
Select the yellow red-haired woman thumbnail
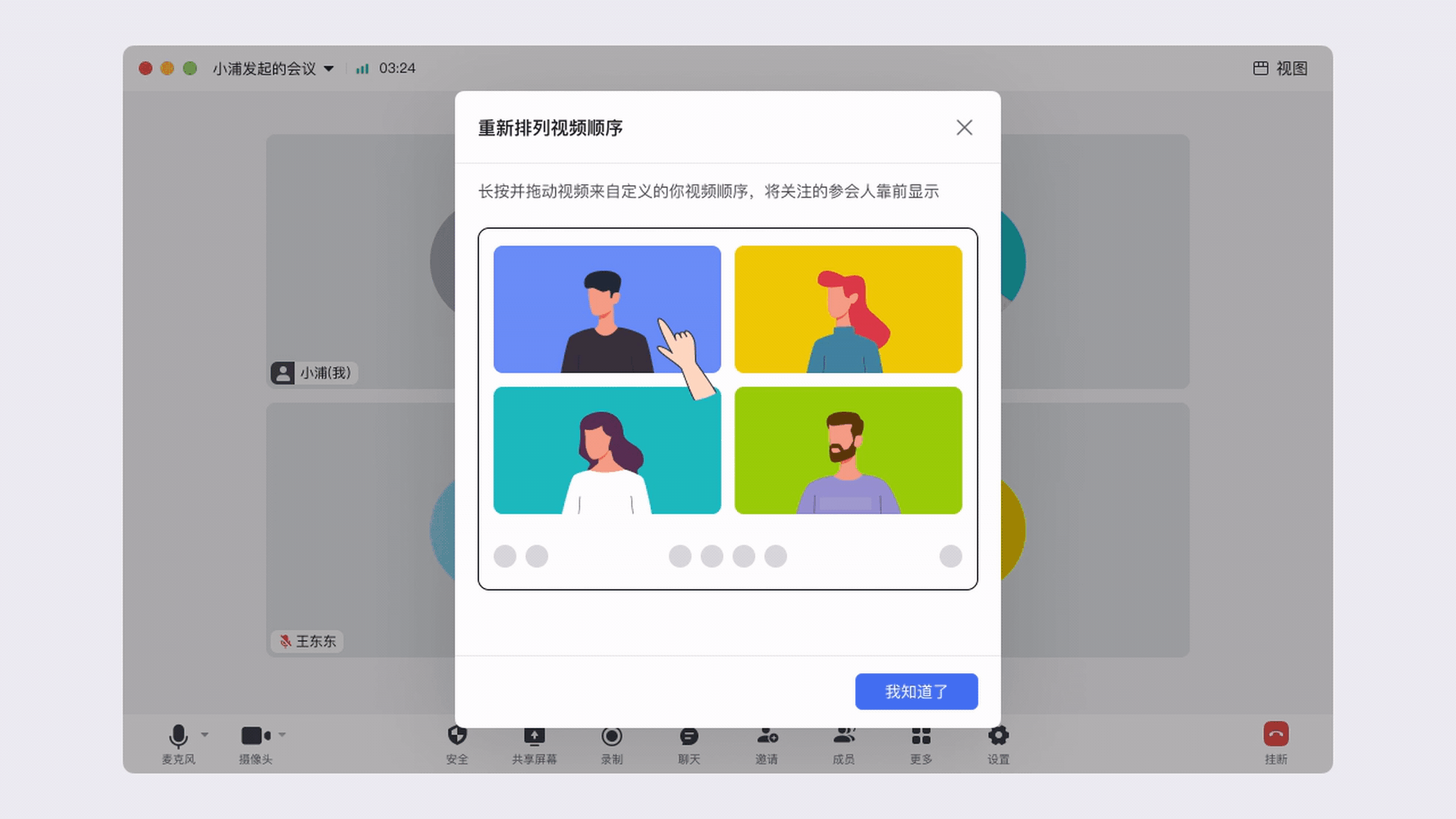pyautogui.click(x=848, y=309)
